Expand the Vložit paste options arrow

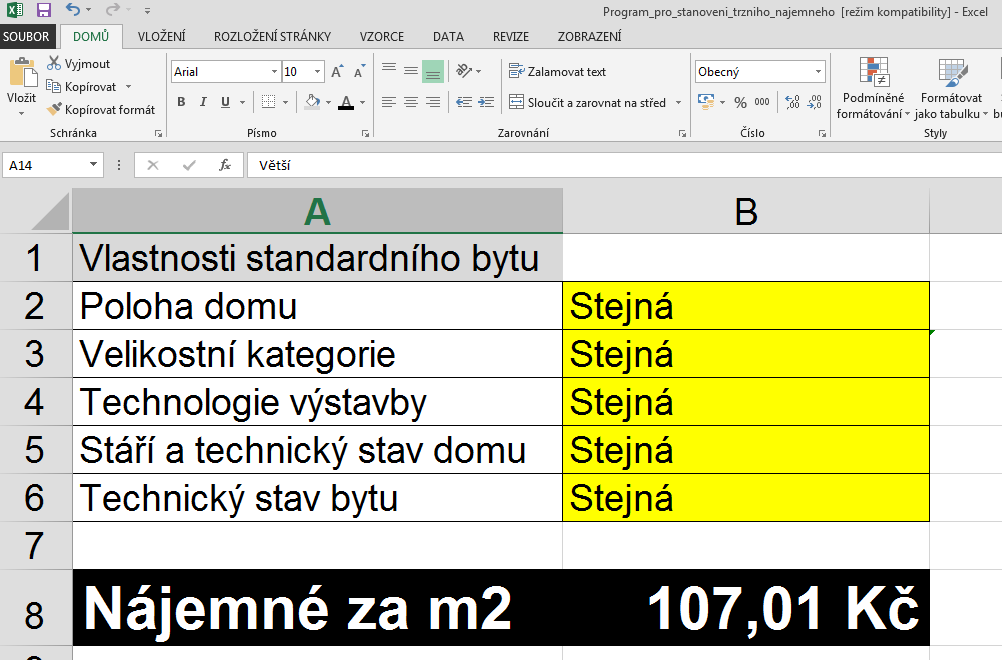[22, 114]
